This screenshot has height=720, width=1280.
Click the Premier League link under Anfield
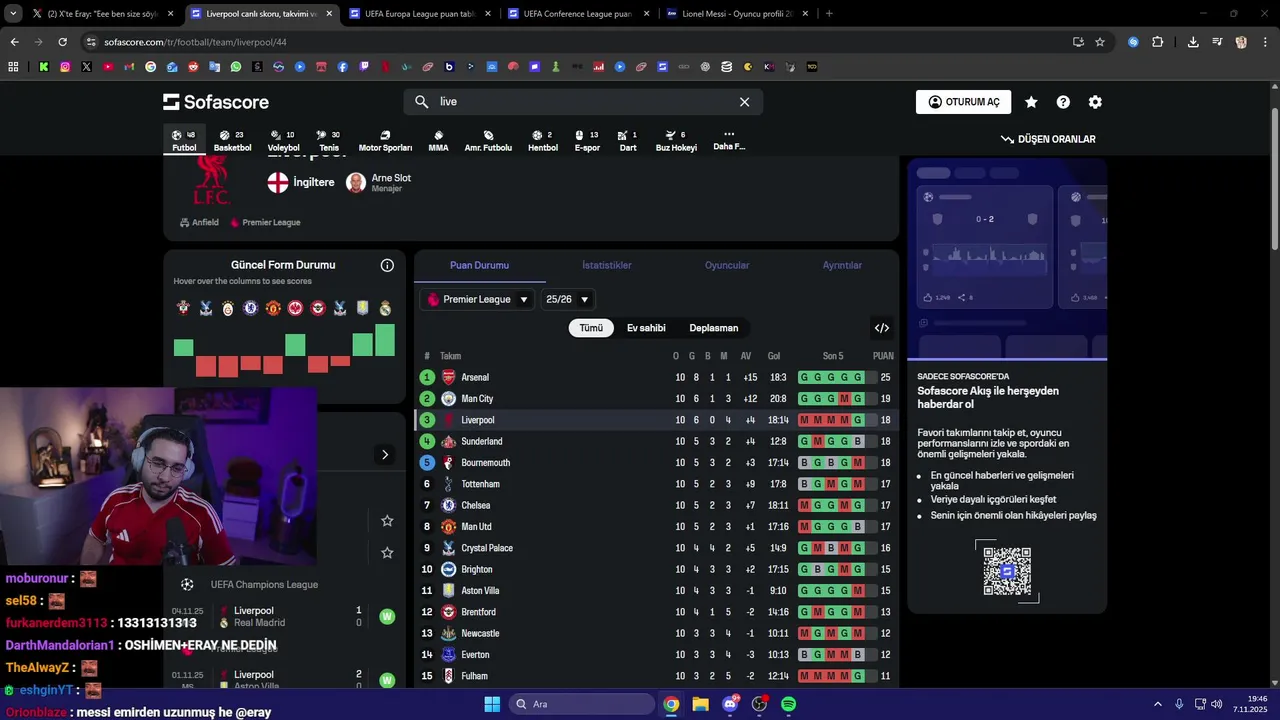(x=265, y=222)
